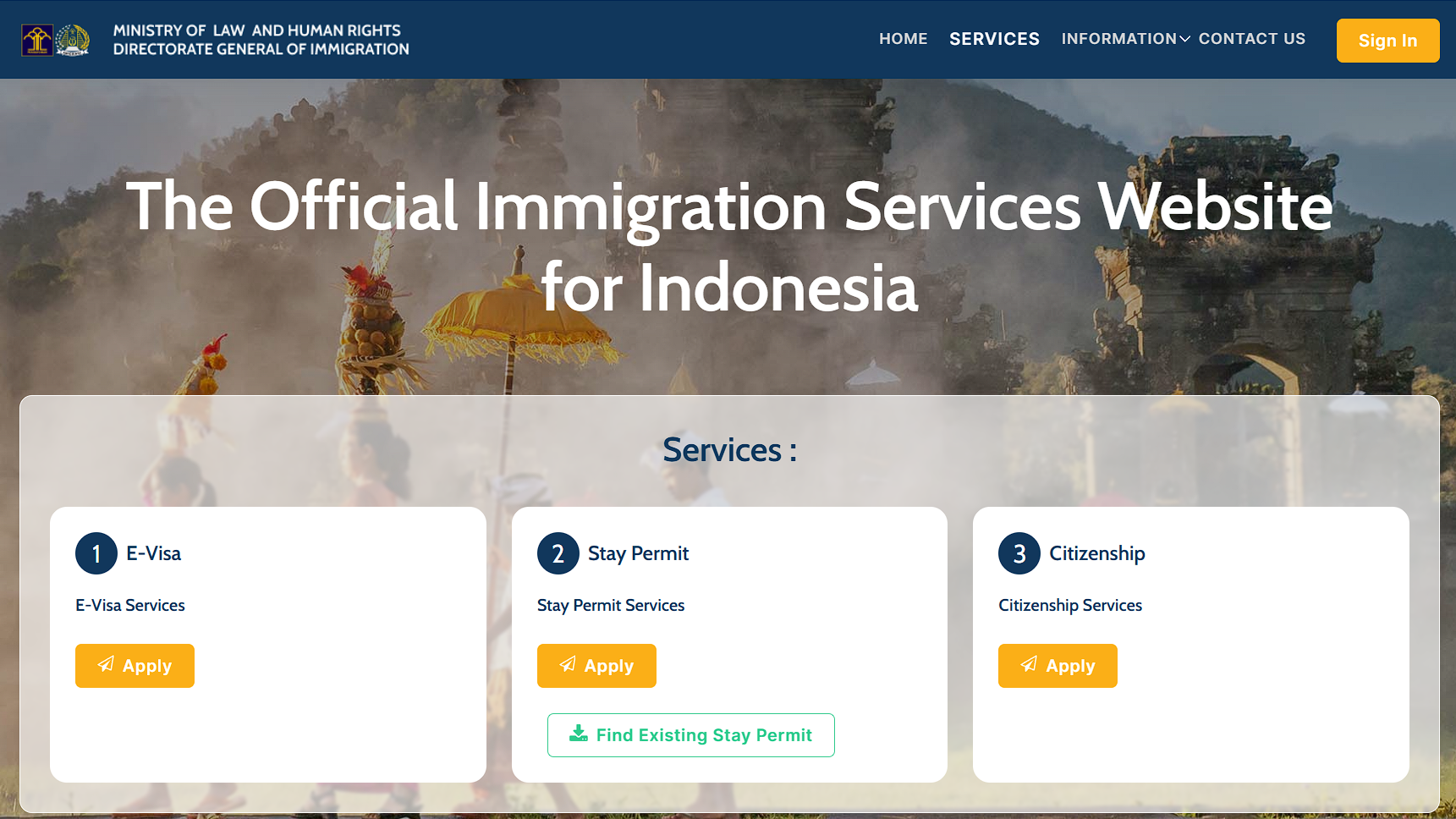Click the Ministry of Law emblem logo

point(37,40)
